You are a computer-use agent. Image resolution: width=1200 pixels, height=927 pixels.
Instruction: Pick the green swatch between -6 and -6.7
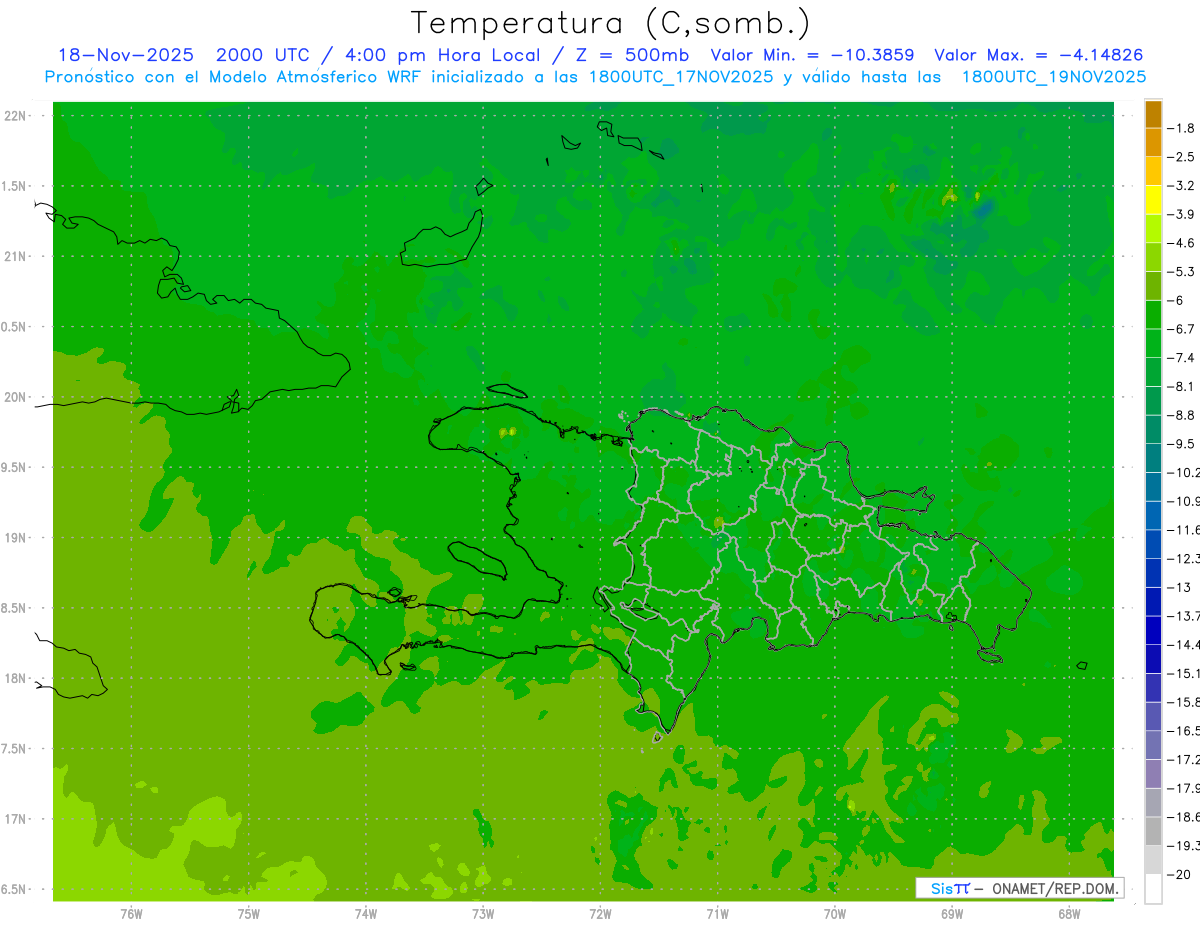click(1153, 315)
